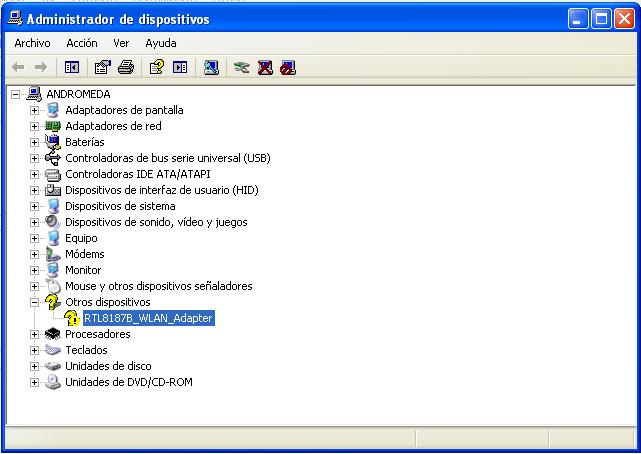Screen dimensions: 641x454
Task: Collapse the ANDROMEDA root node
Action: [x=15, y=94]
